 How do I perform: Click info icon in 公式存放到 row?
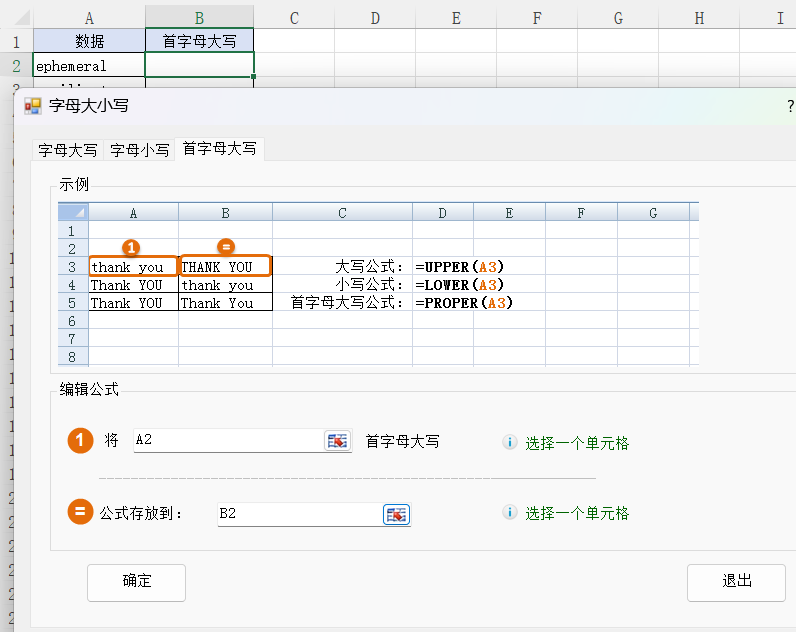pos(510,513)
